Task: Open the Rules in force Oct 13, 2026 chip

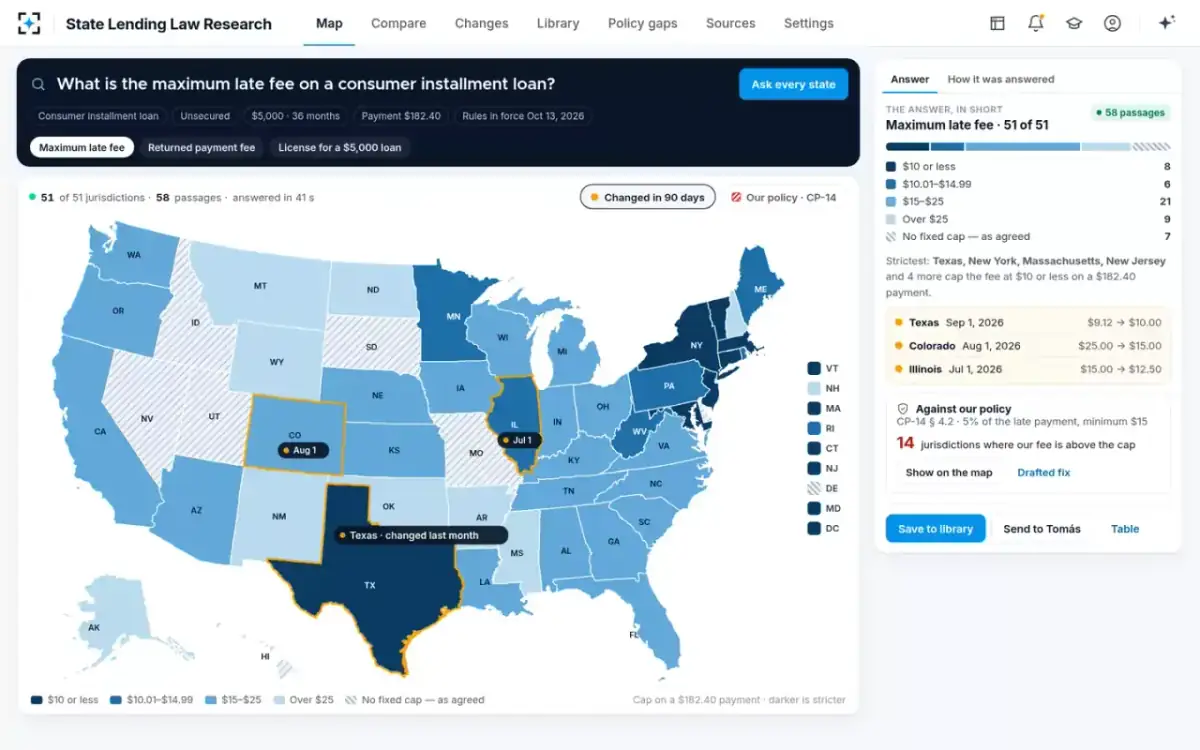Action: pyautogui.click(x=524, y=116)
